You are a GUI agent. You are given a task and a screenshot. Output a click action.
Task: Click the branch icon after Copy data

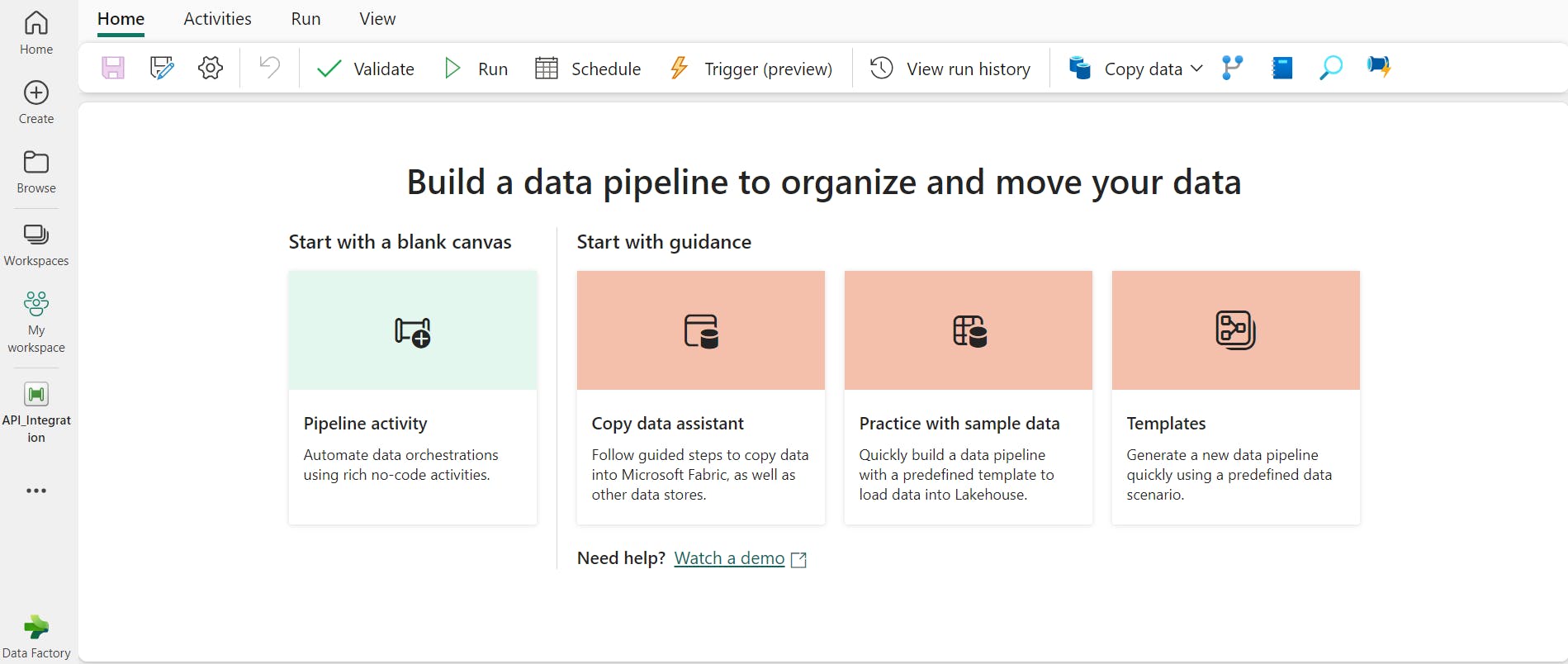(1232, 68)
